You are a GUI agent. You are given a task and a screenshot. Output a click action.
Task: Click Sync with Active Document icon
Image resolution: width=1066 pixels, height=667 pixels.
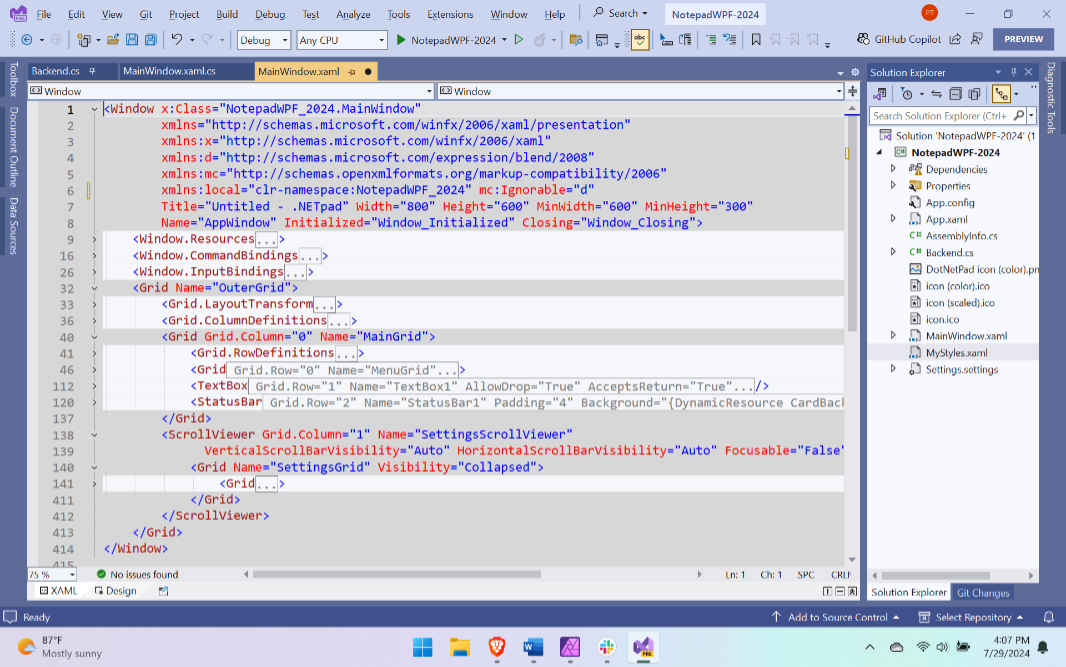tap(937, 94)
